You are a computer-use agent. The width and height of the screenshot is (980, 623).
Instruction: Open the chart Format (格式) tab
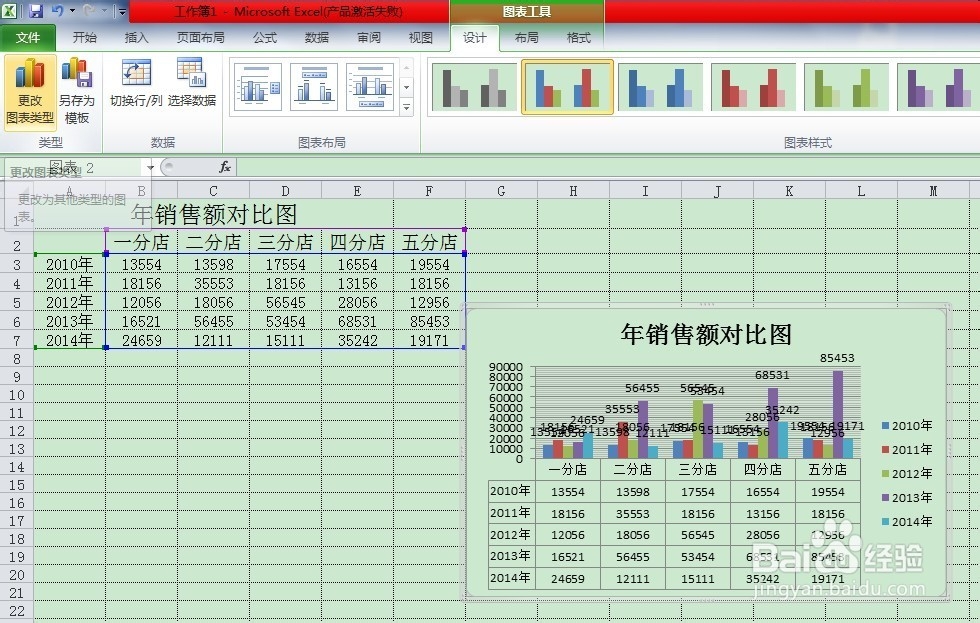pyautogui.click(x=578, y=37)
